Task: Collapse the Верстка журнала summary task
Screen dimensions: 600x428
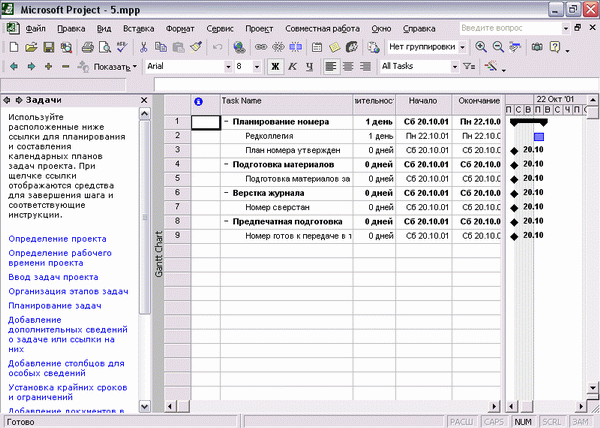Action: (226, 193)
